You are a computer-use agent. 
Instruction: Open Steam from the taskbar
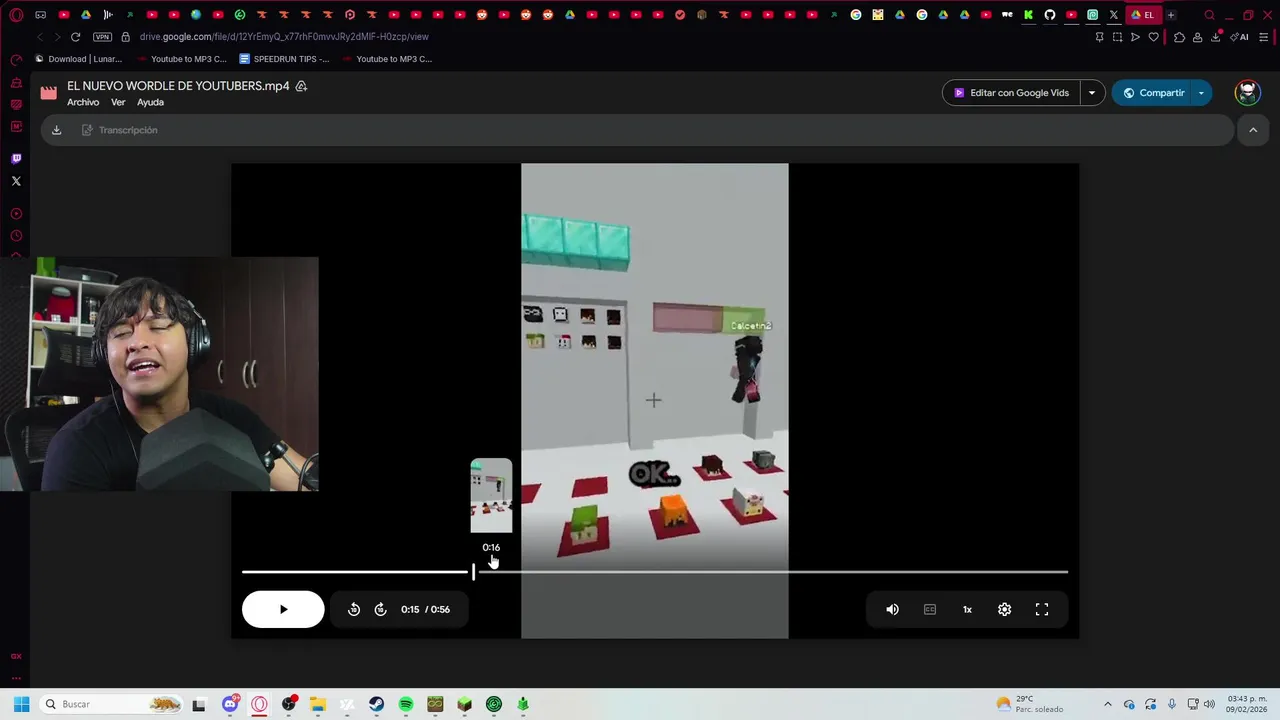tap(376, 704)
